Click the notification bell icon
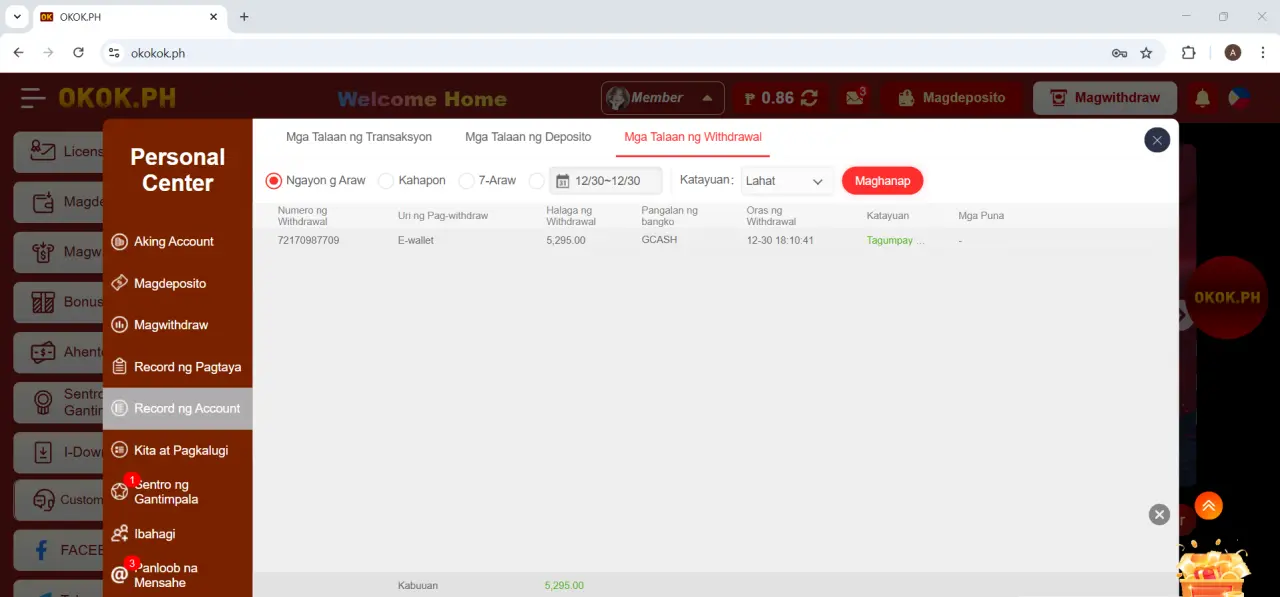Viewport: 1280px width, 597px height. tap(1202, 98)
